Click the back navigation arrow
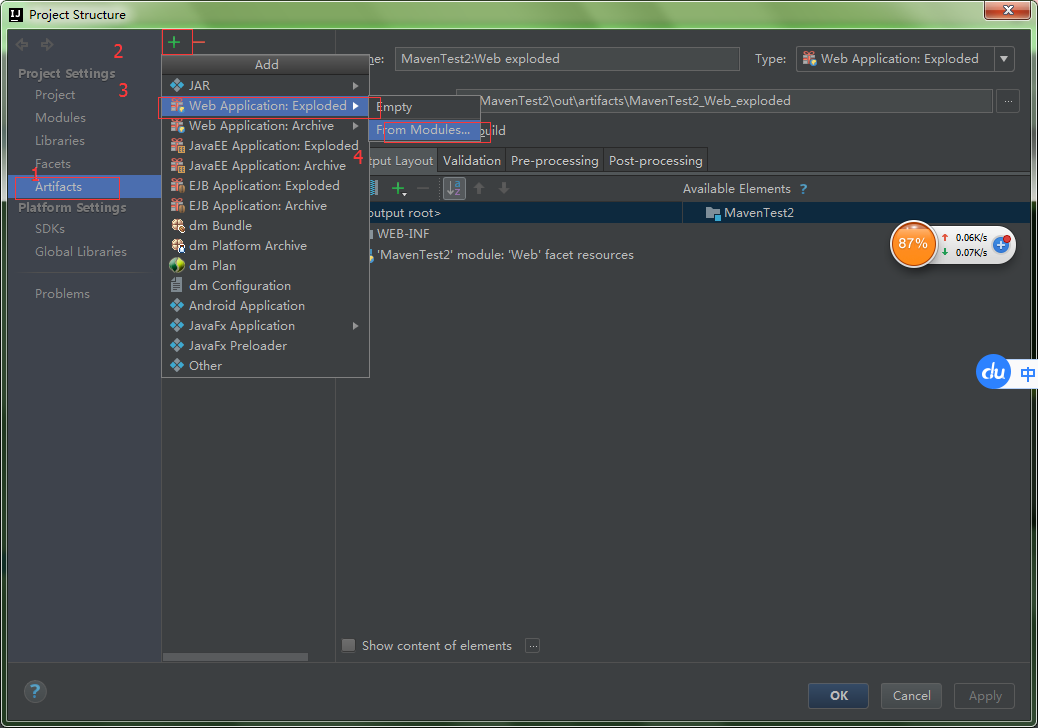 22,44
